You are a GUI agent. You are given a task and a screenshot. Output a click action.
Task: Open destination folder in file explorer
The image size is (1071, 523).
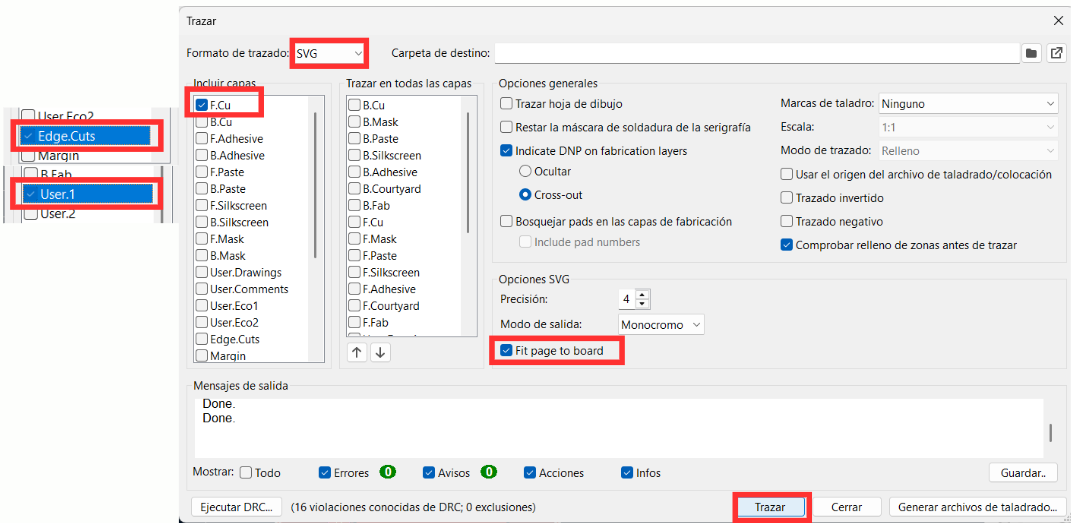point(1056,53)
